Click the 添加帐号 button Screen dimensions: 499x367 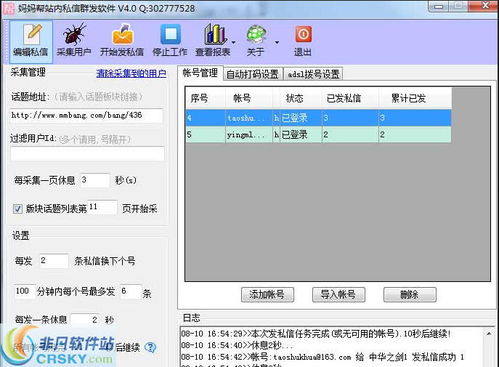(267, 295)
